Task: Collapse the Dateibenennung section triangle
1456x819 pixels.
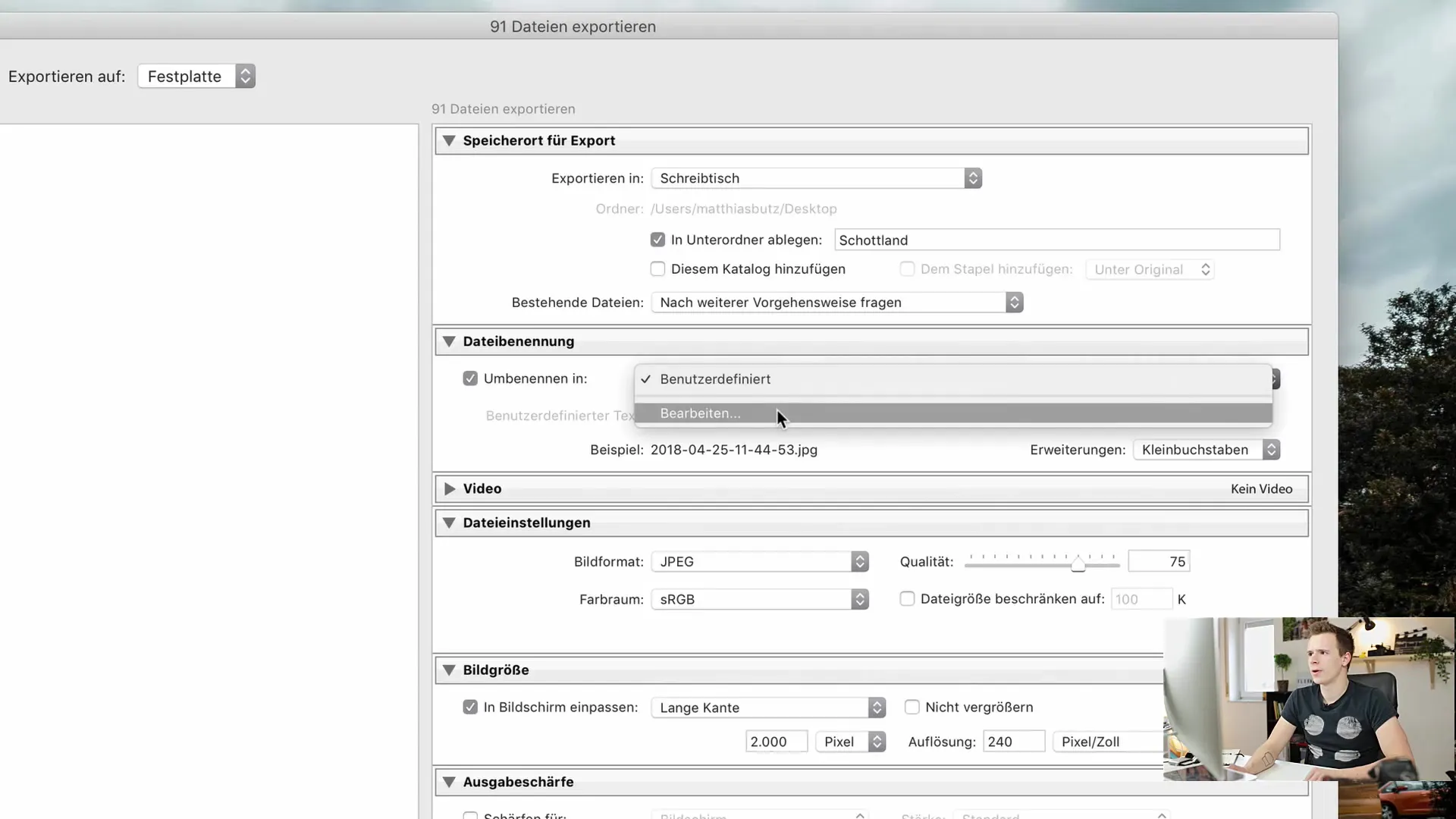Action: point(449,342)
